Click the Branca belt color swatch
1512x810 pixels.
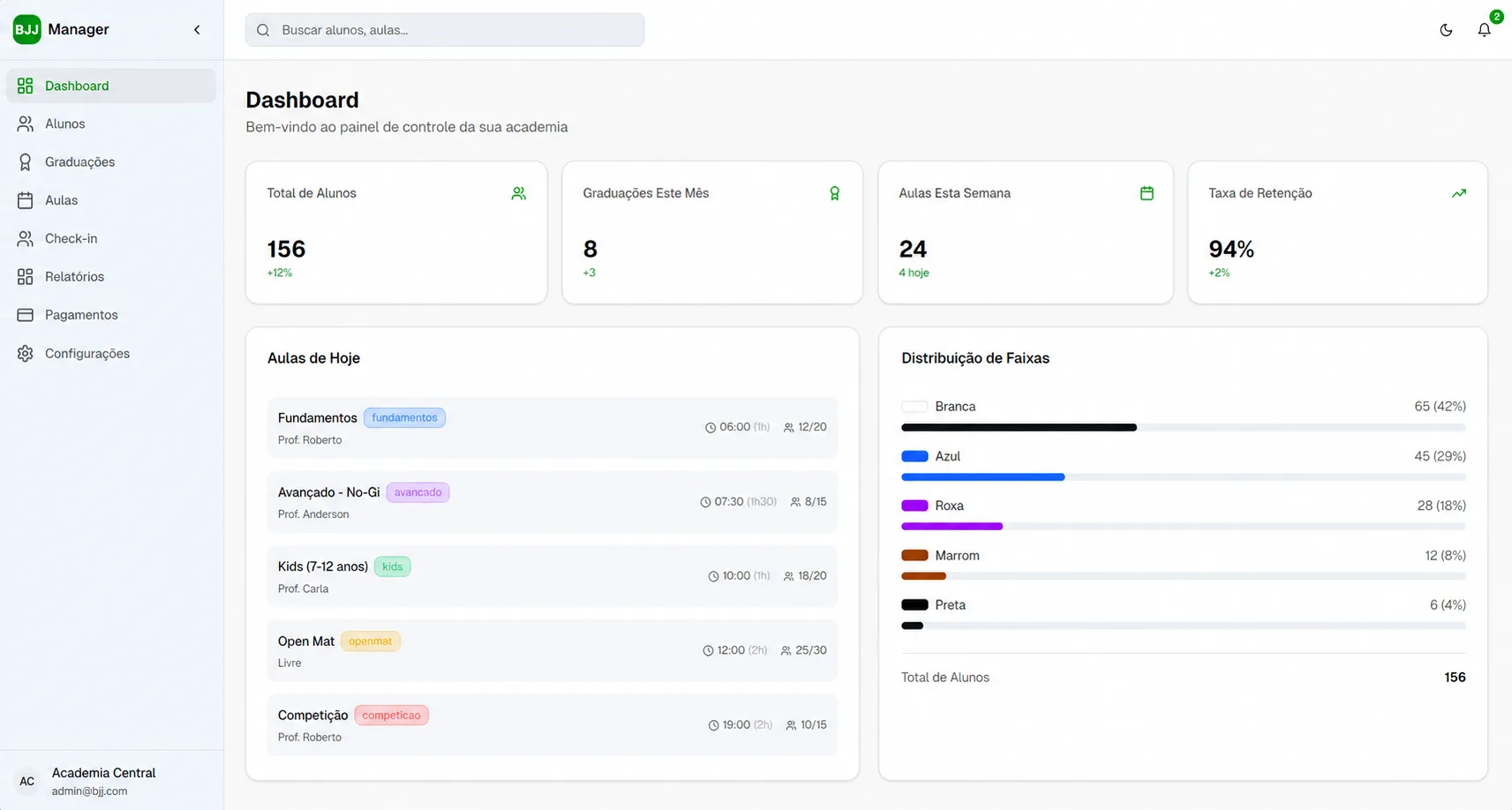(914, 407)
